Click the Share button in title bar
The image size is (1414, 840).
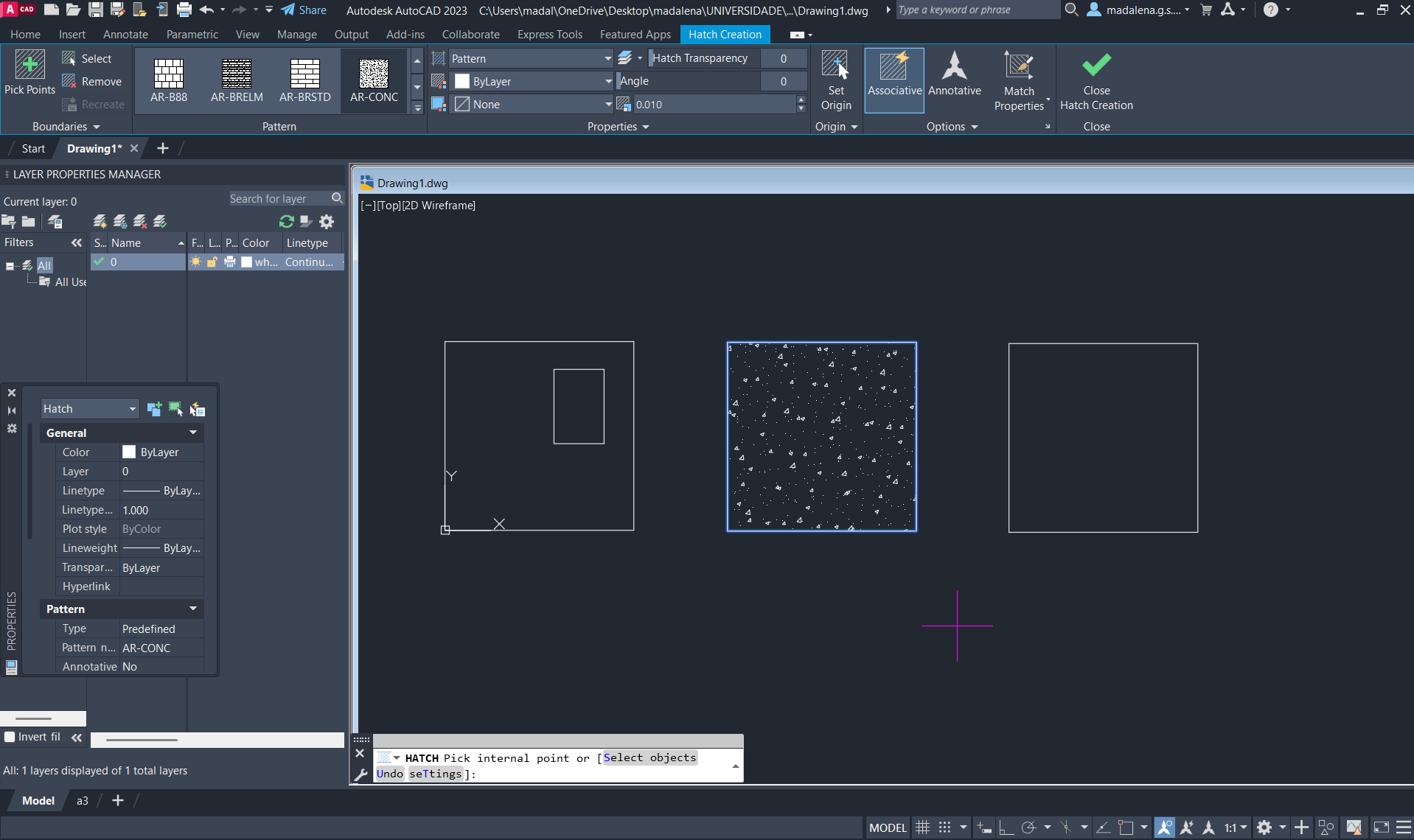304,10
